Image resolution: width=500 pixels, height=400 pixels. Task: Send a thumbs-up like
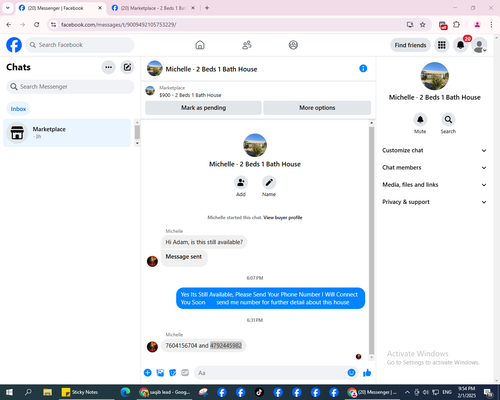pyautogui.click(x=367, y=373)
